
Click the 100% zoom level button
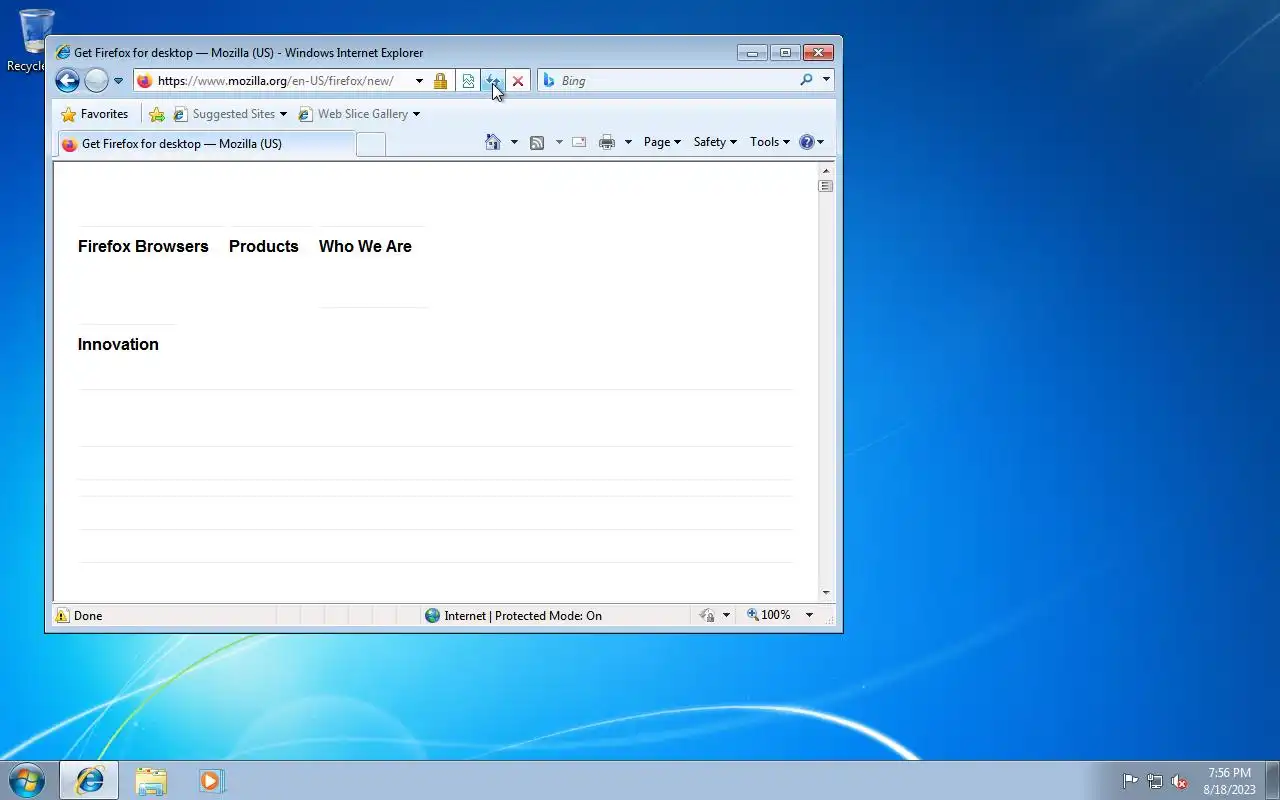tap(769, 615)
